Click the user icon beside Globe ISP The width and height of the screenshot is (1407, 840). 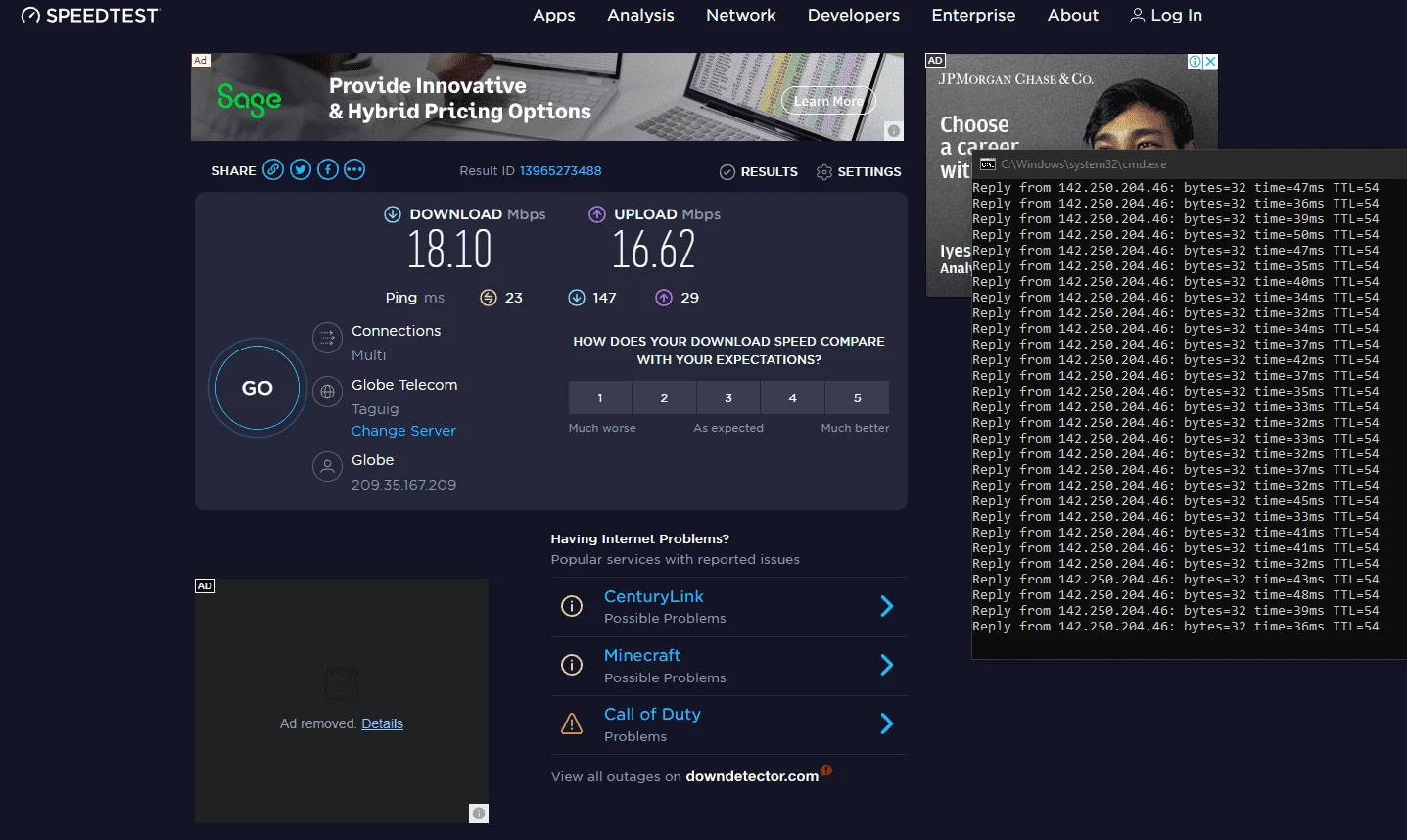(x=327, y=467)
